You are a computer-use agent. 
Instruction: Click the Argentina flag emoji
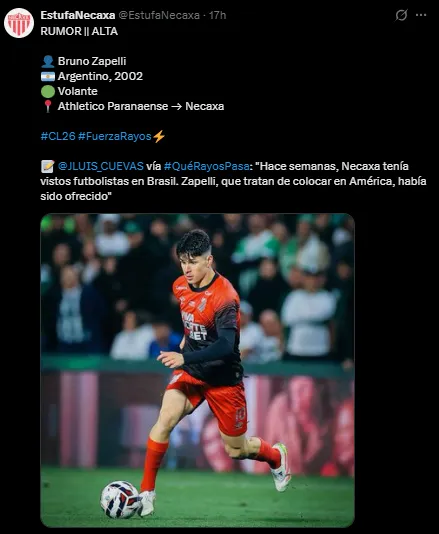pos(48,77)
